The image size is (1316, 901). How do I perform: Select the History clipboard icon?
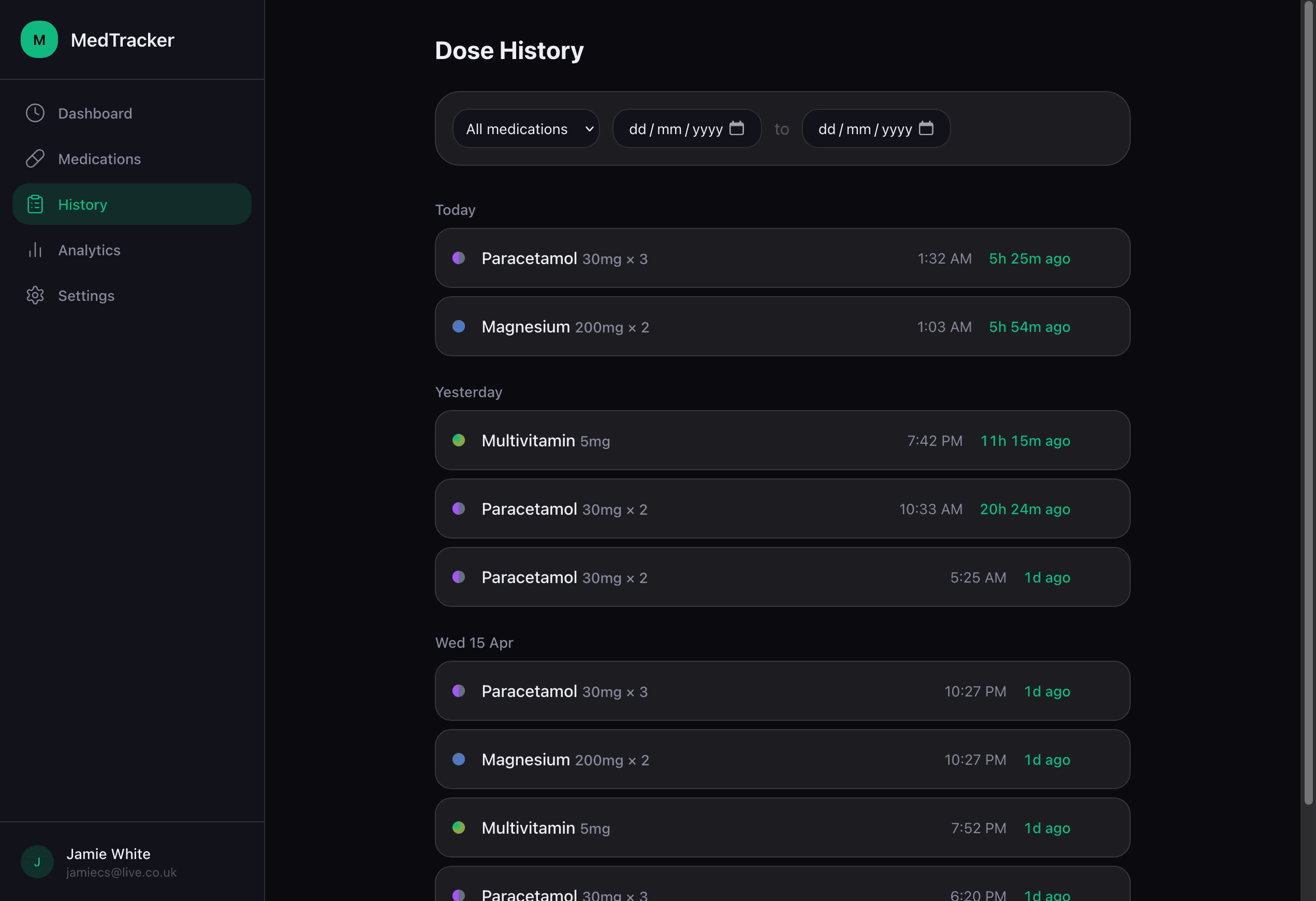coord(35,204)
